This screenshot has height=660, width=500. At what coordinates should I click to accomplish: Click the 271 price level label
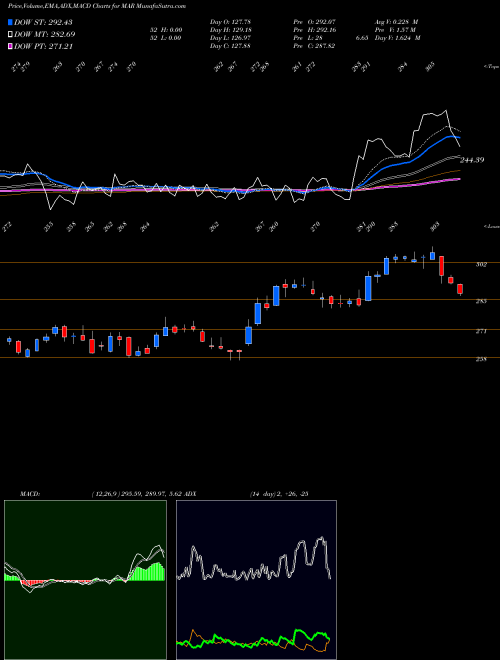point(481,331)
